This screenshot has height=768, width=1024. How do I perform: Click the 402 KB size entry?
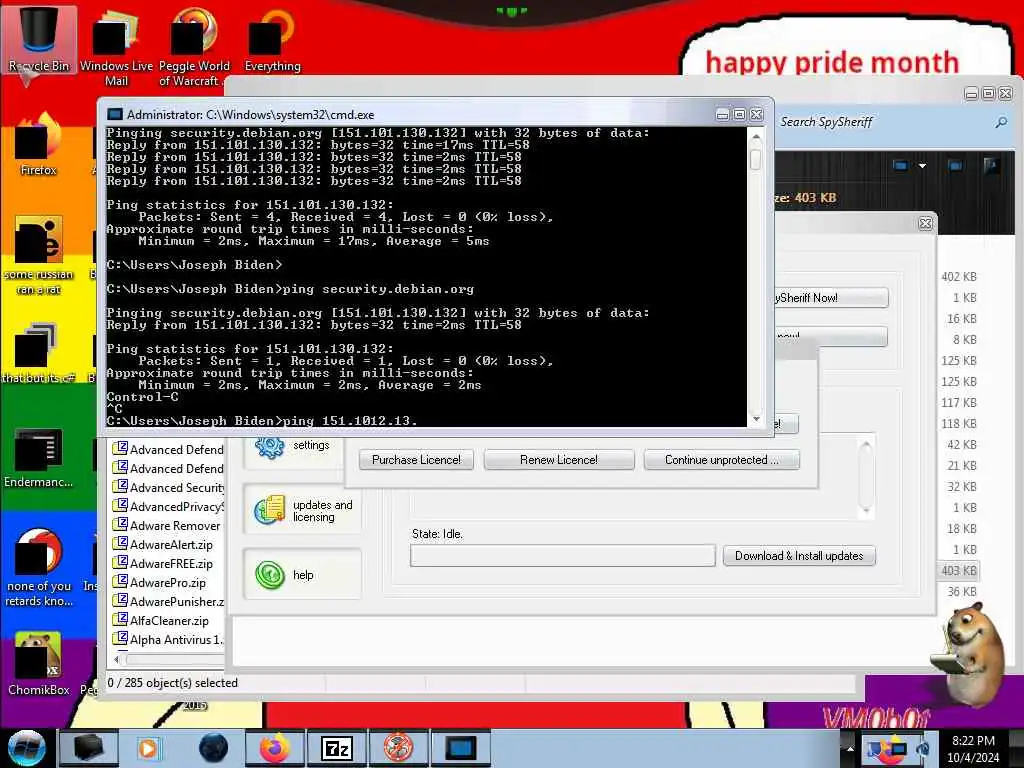pos(959,277)
